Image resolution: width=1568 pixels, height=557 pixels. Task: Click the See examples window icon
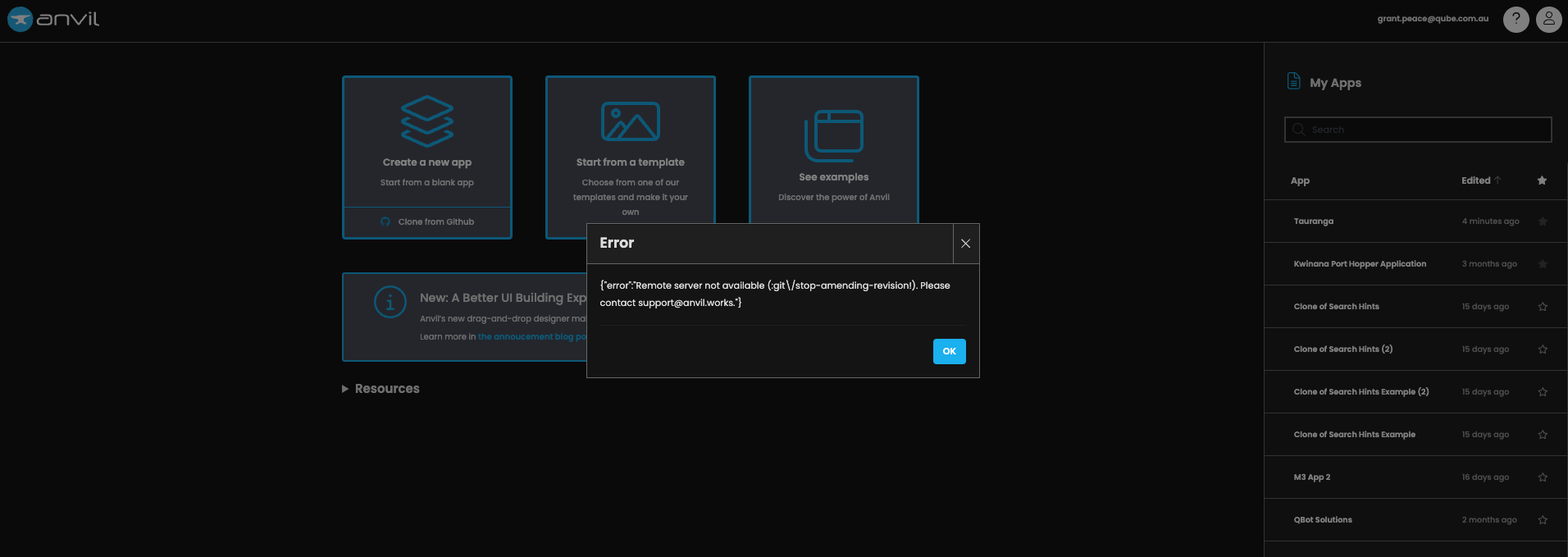[x=834, y=136]
